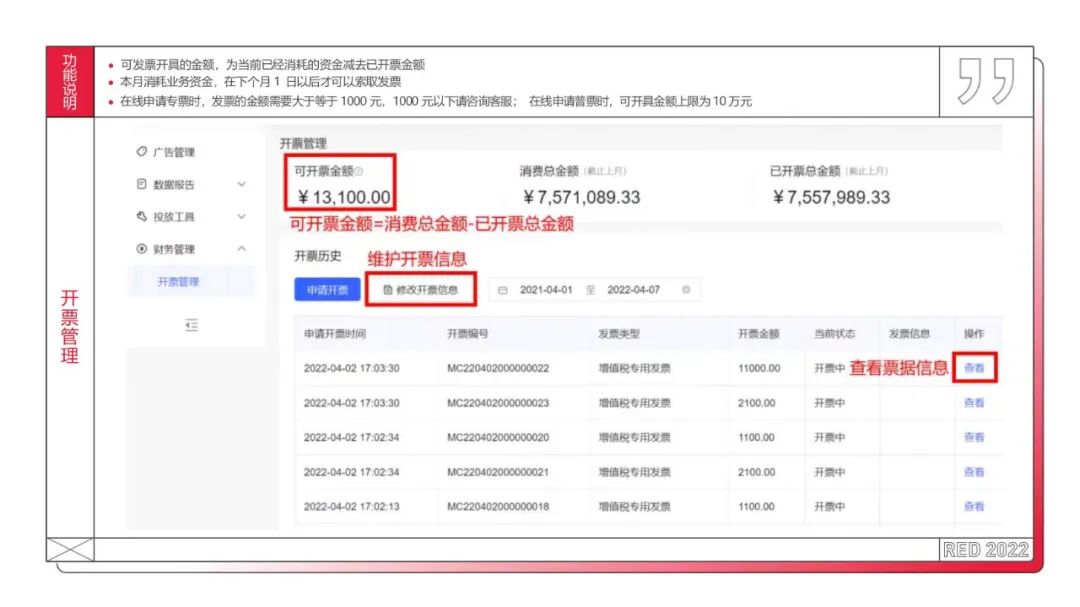Viewport: 1080px width, 607px height.
Task: Click 查看 for invoice MC220402000000018
Action: [974, 506]
